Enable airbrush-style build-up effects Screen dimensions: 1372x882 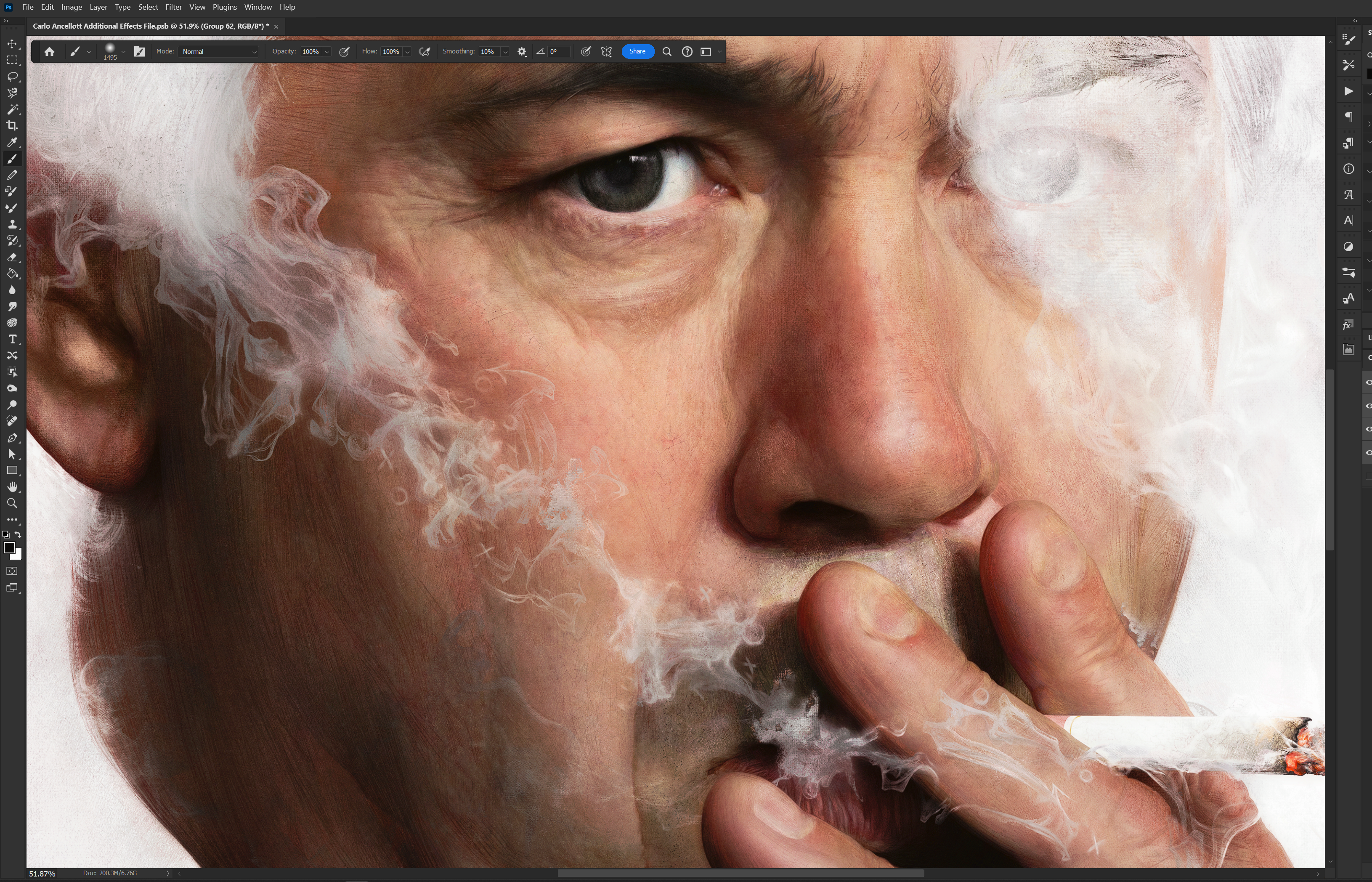425,51
